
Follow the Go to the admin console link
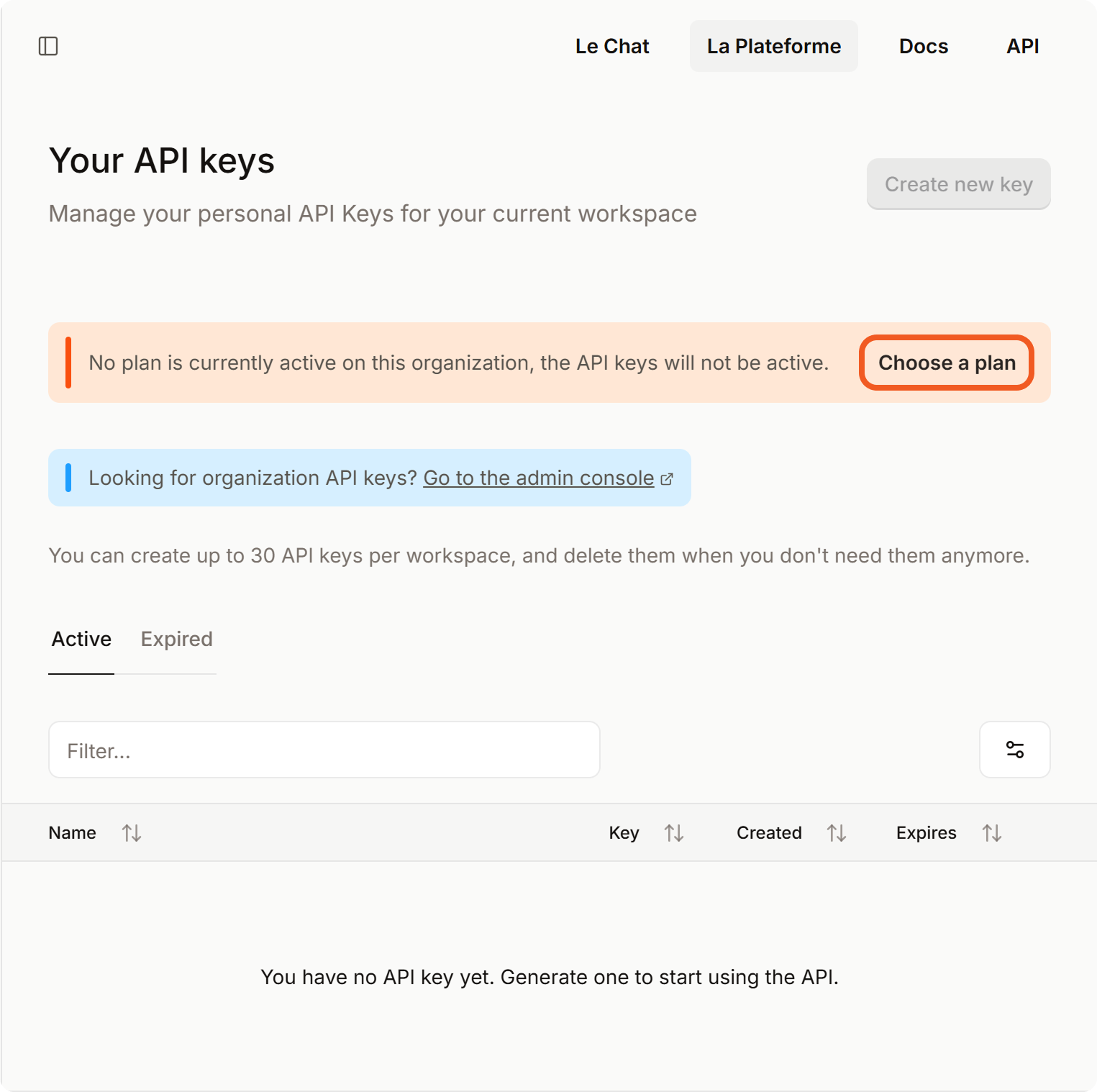pyautogui.click(x=538, y=478)
